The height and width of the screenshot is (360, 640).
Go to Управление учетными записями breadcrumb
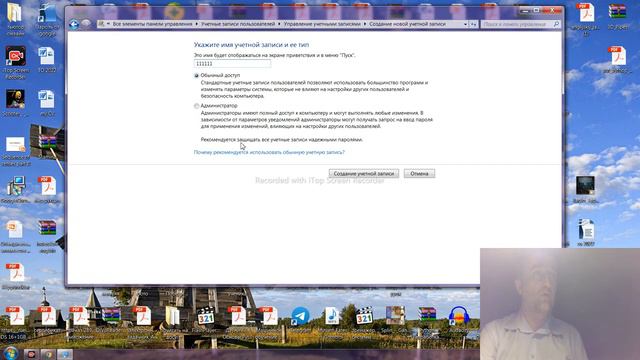coord(322,24)
